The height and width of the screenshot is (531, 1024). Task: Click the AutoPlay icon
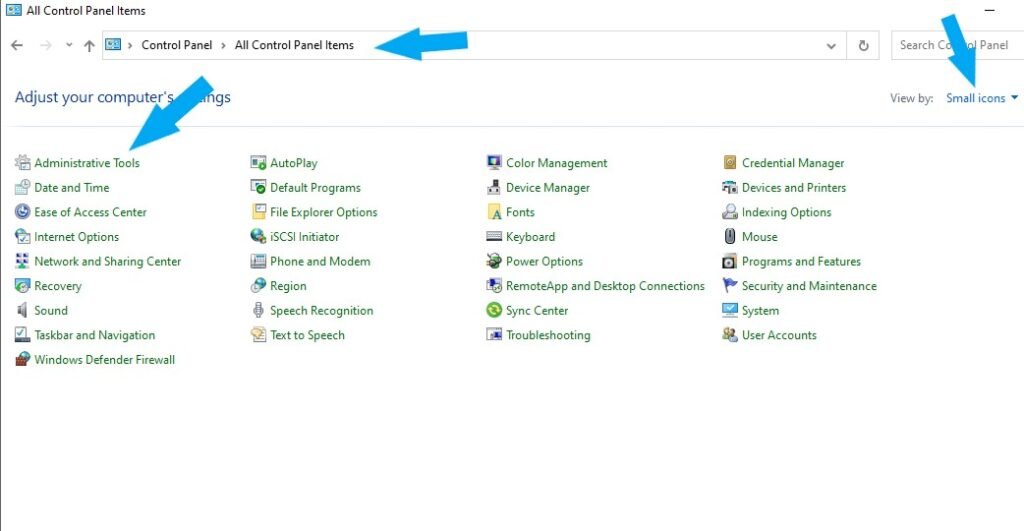(x=259, y=163)
